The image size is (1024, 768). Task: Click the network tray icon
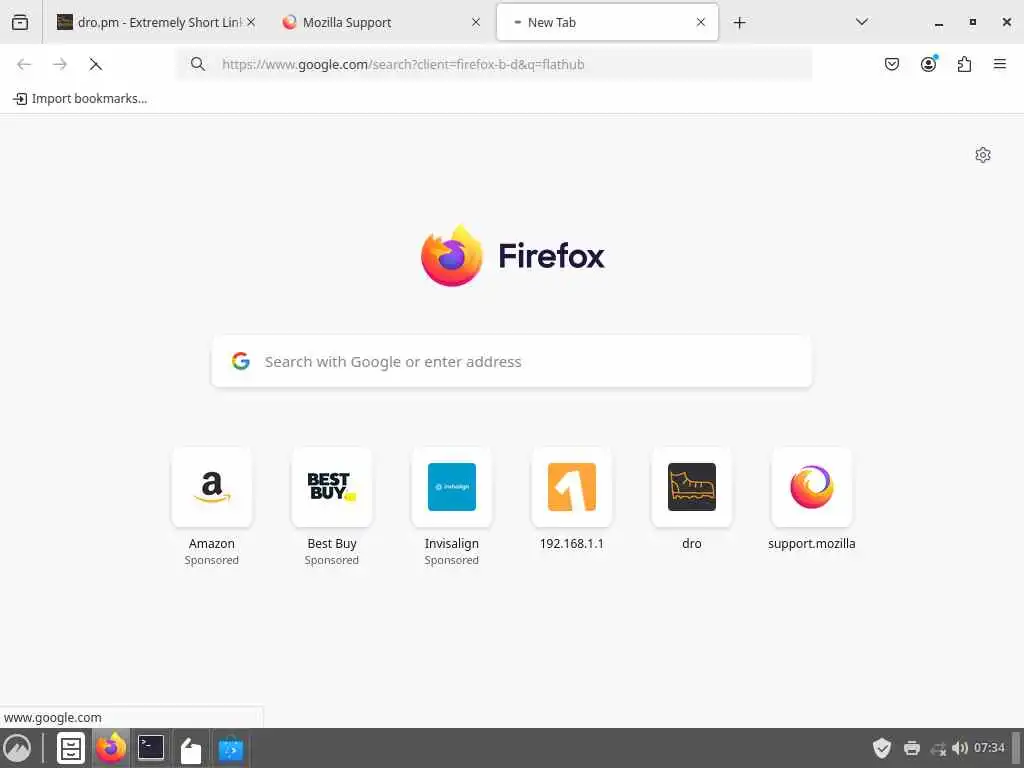click(x=938, y=749)
